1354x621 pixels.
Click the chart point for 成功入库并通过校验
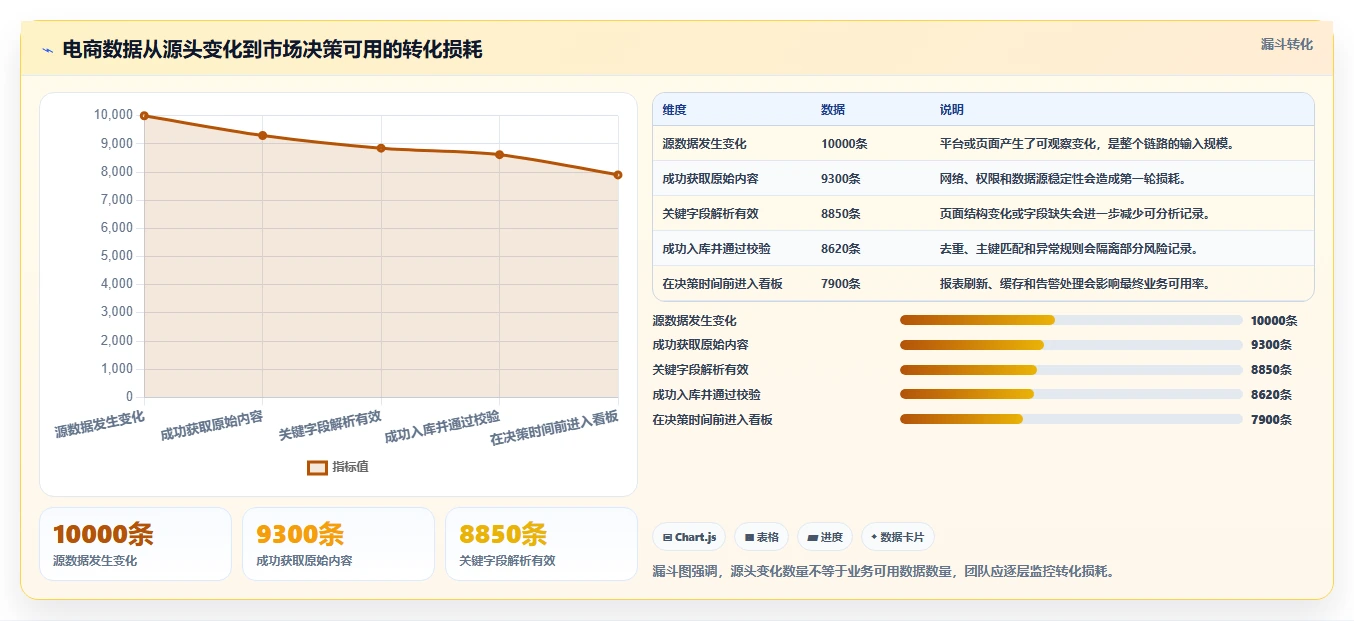click(x=499, y=154)
